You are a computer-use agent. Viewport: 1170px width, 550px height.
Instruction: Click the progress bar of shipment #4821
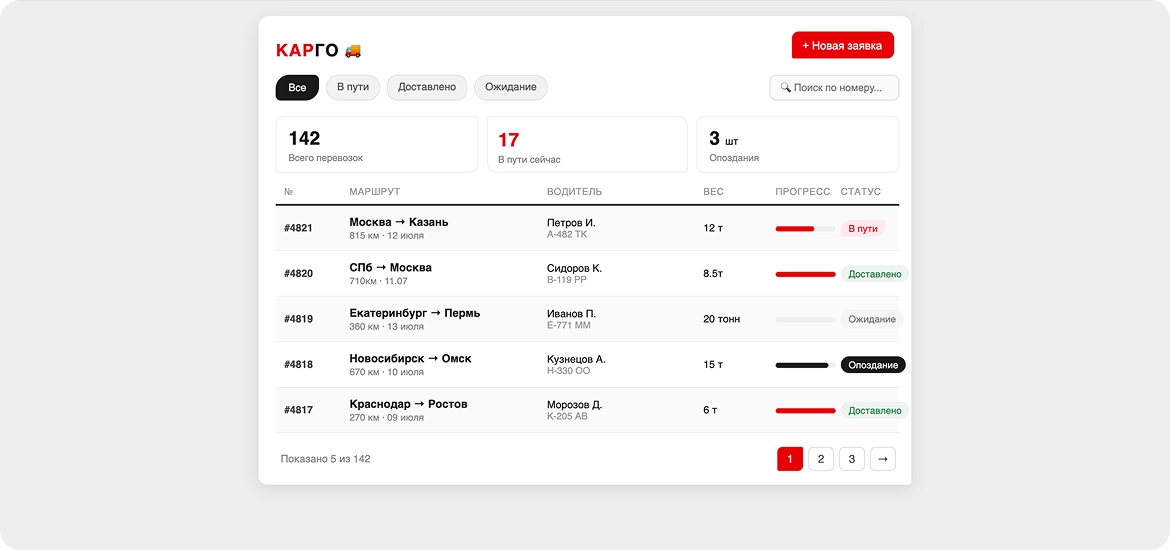tap(805, 229)
